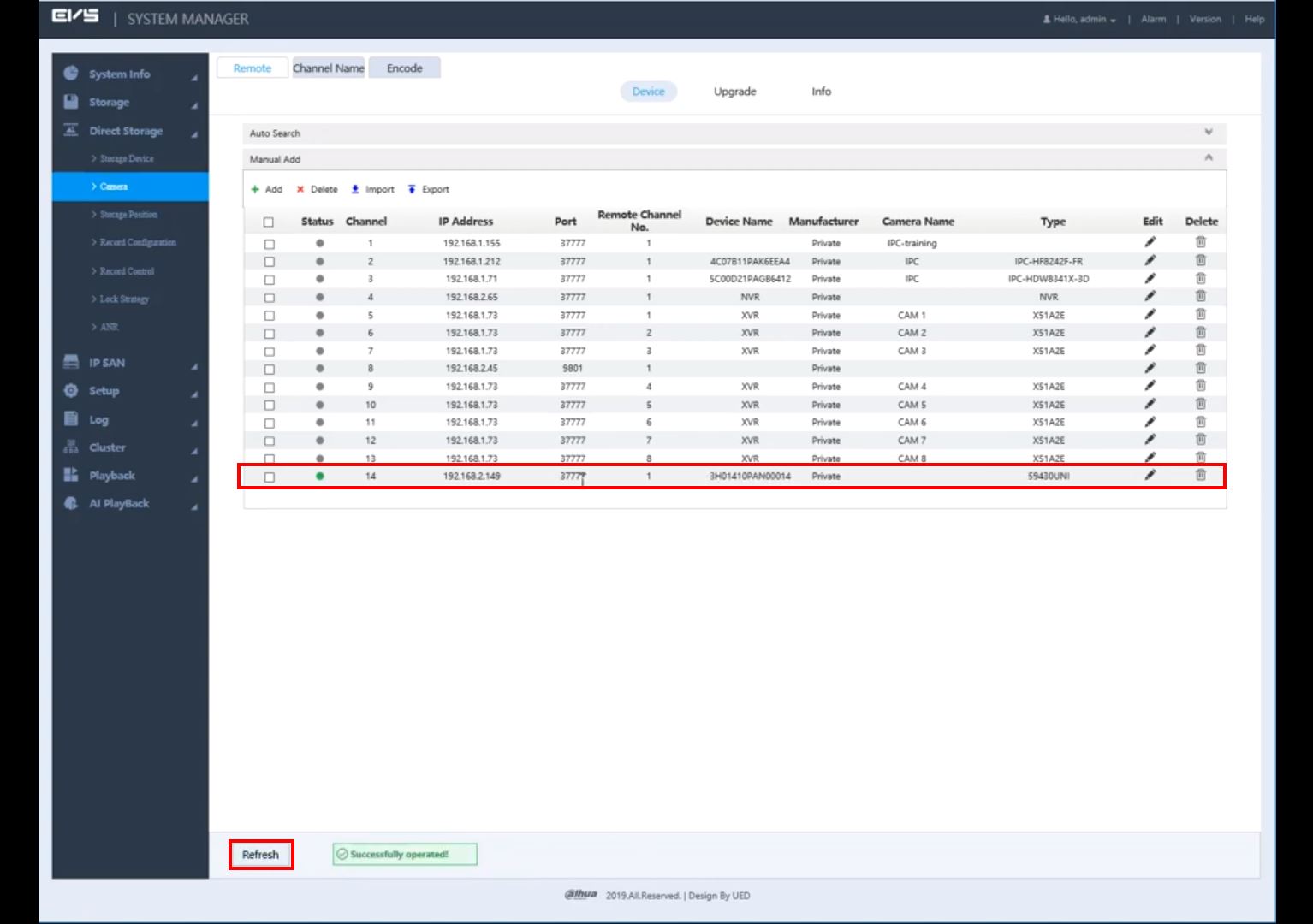Click the green plus Add icon
This screenshot has width=1313, height=924.
[255, 189]
